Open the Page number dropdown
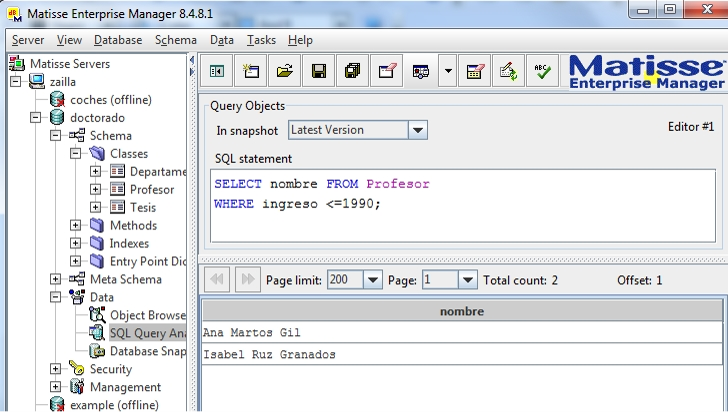This screenshot has width=728, height=412. click(x=468, y=280)
